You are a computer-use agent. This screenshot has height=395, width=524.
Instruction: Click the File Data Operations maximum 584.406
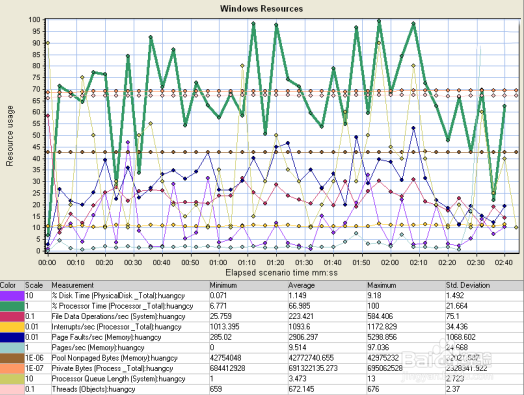[x=382, y=316]
